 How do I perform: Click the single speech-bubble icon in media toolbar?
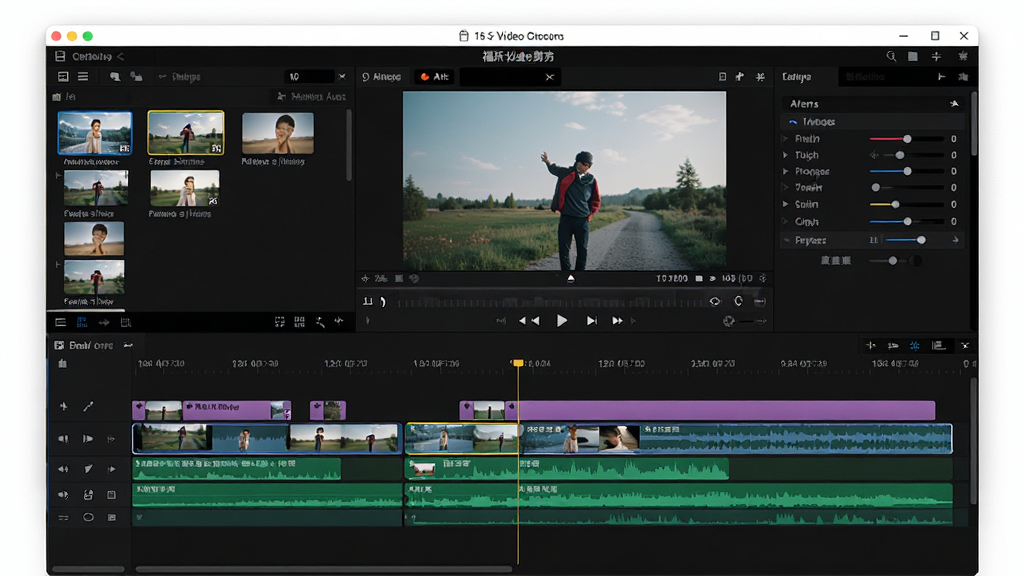click(x=115, y=76)
